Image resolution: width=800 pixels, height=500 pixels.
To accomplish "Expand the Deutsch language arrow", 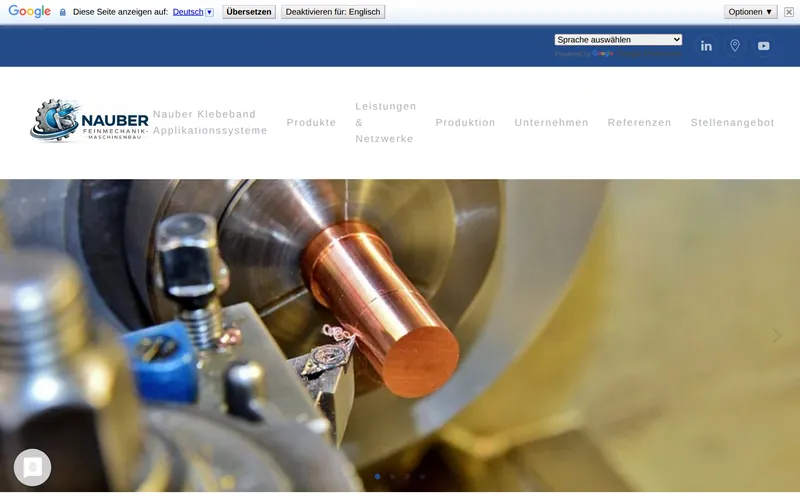I will pos(209,12).
